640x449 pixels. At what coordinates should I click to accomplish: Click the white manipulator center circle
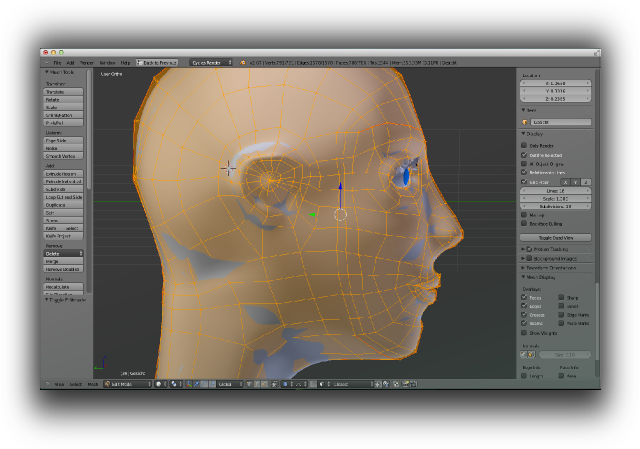pyautogui.click(x=340, y=213)
